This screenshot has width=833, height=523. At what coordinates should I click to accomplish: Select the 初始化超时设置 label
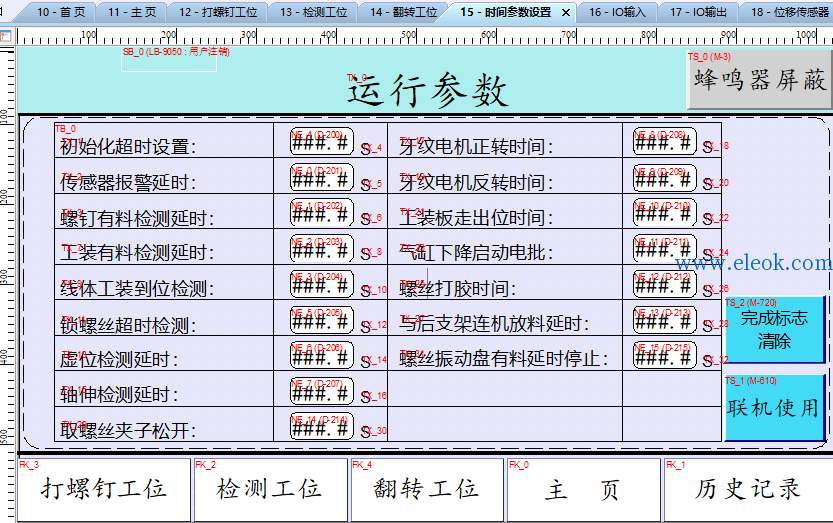click(x=128, y=146)
